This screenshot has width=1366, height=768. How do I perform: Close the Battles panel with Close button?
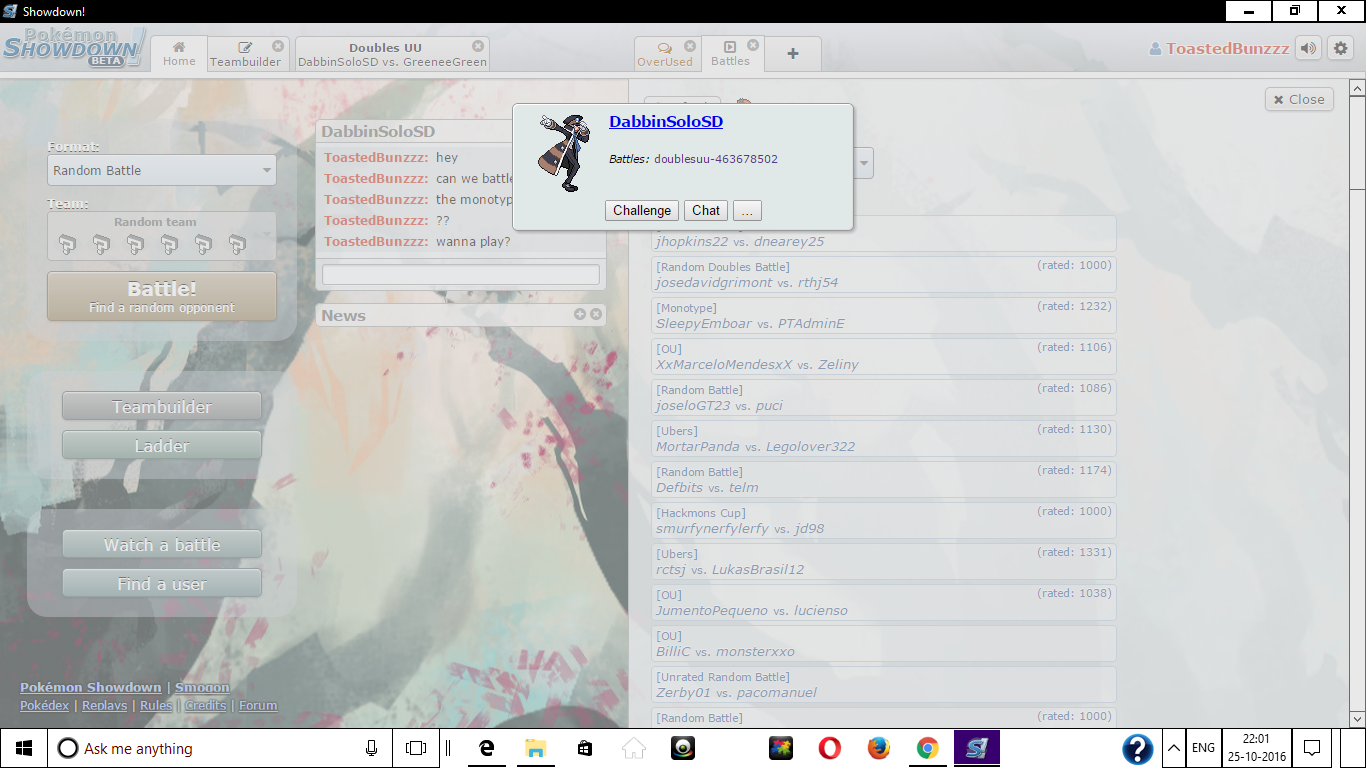(x=1299, y=99)
